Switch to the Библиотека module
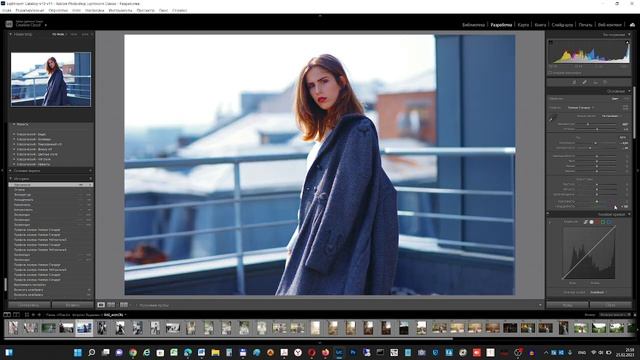This screenshot has height=360, width=640. click(473, 25)
